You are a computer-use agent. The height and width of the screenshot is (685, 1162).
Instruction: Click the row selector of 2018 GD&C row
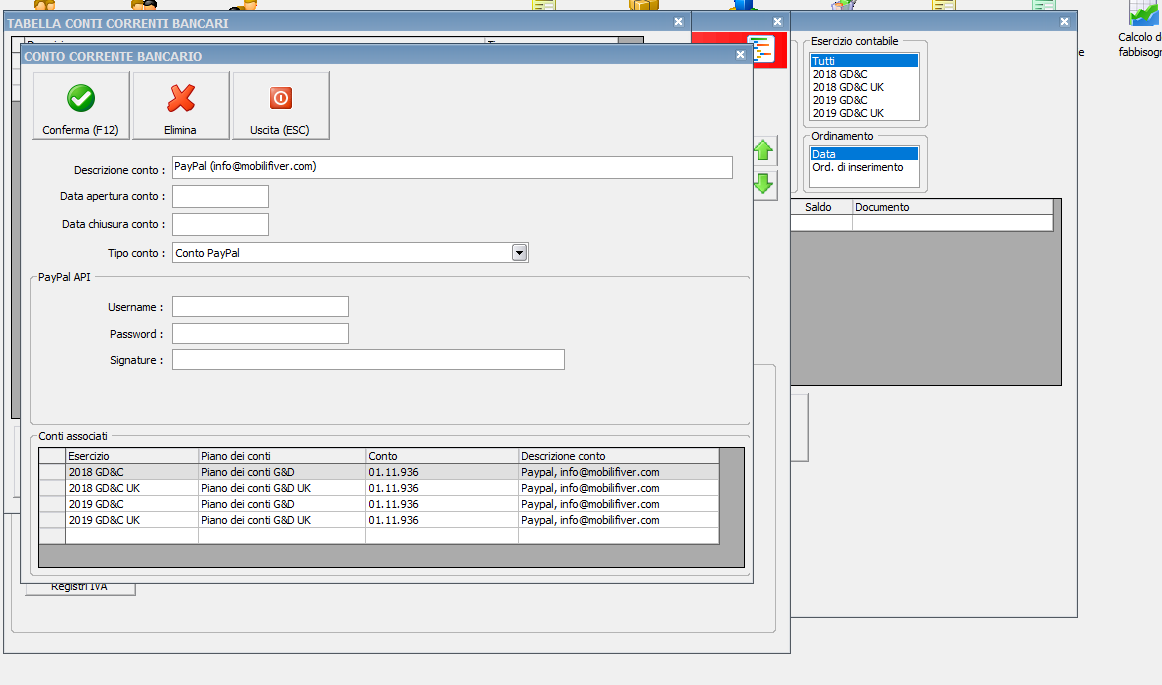point(52,472)
